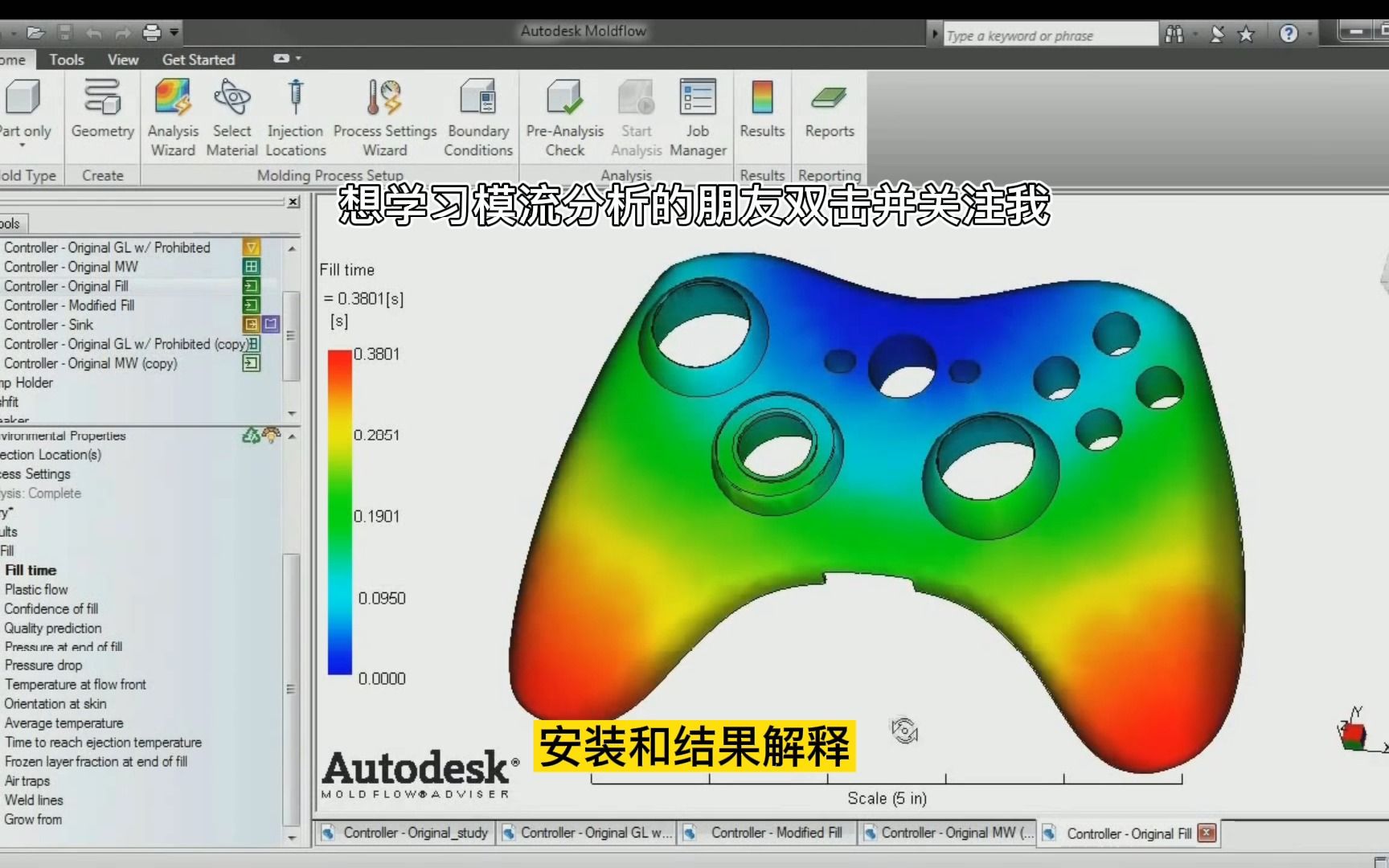The image size is (1389, 868).
Task: Close the Controller - Original Fill tab
Action: (x=1207, y=833)
